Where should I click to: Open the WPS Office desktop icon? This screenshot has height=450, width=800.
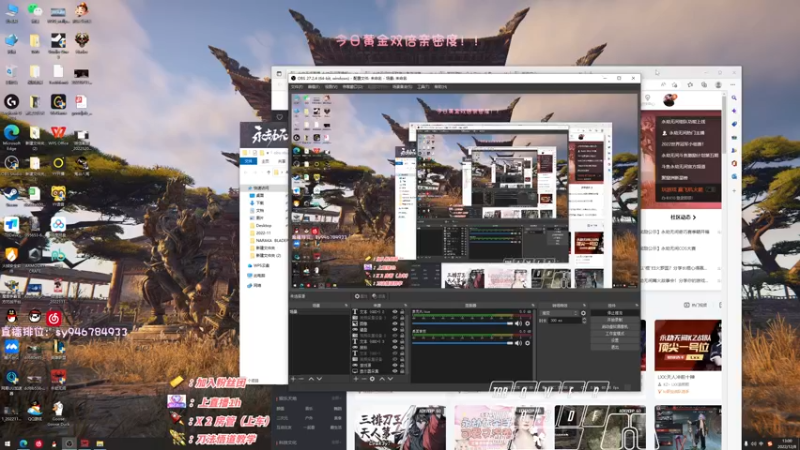58,134
